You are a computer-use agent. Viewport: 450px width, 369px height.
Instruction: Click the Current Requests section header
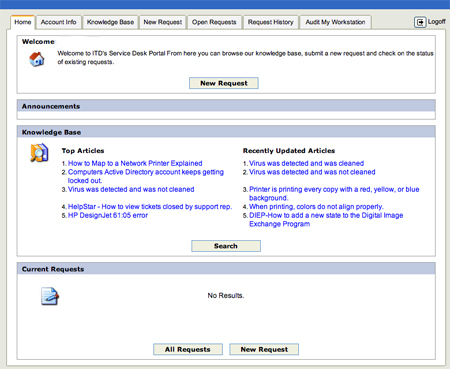point(226,269)
